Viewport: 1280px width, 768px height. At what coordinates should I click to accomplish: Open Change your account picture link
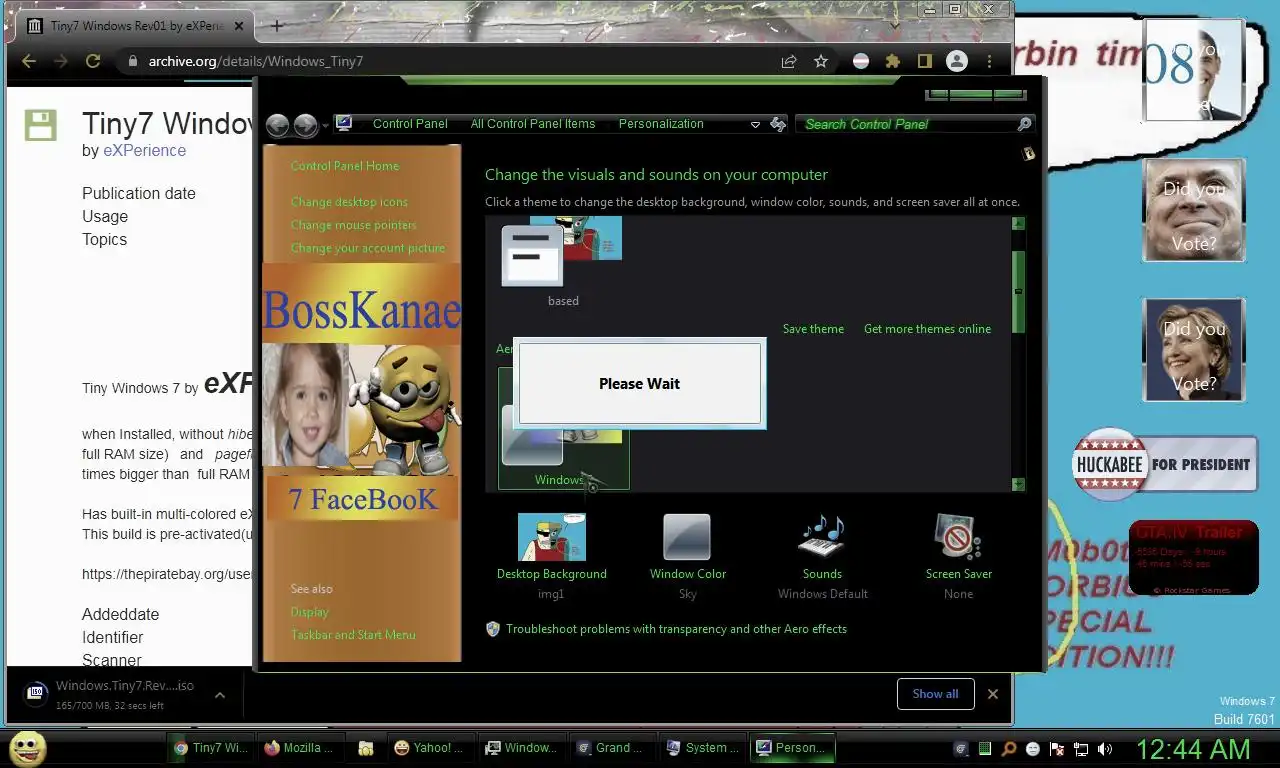click(x=368, y=248)
